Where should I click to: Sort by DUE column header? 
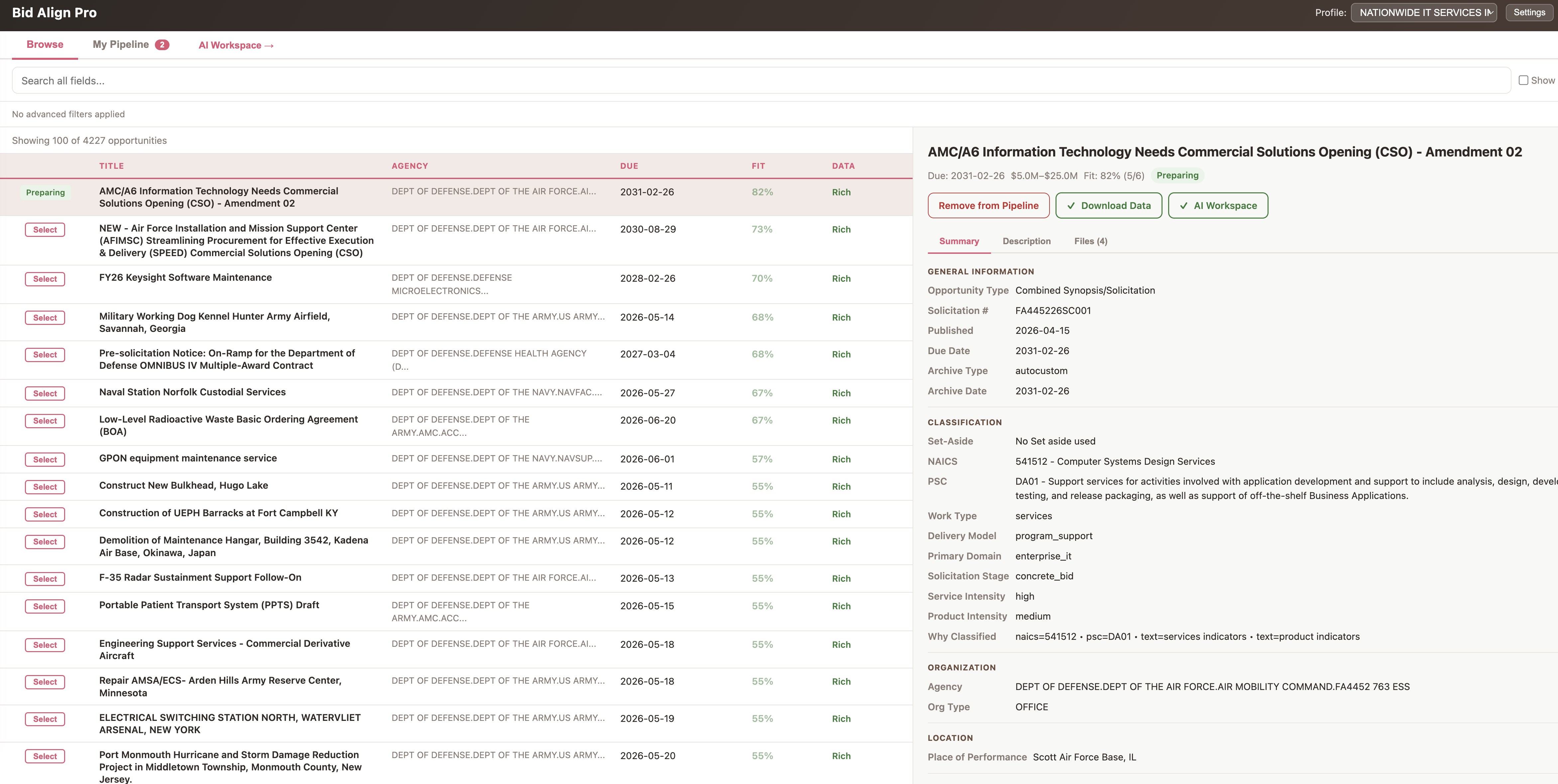point(629,166)
